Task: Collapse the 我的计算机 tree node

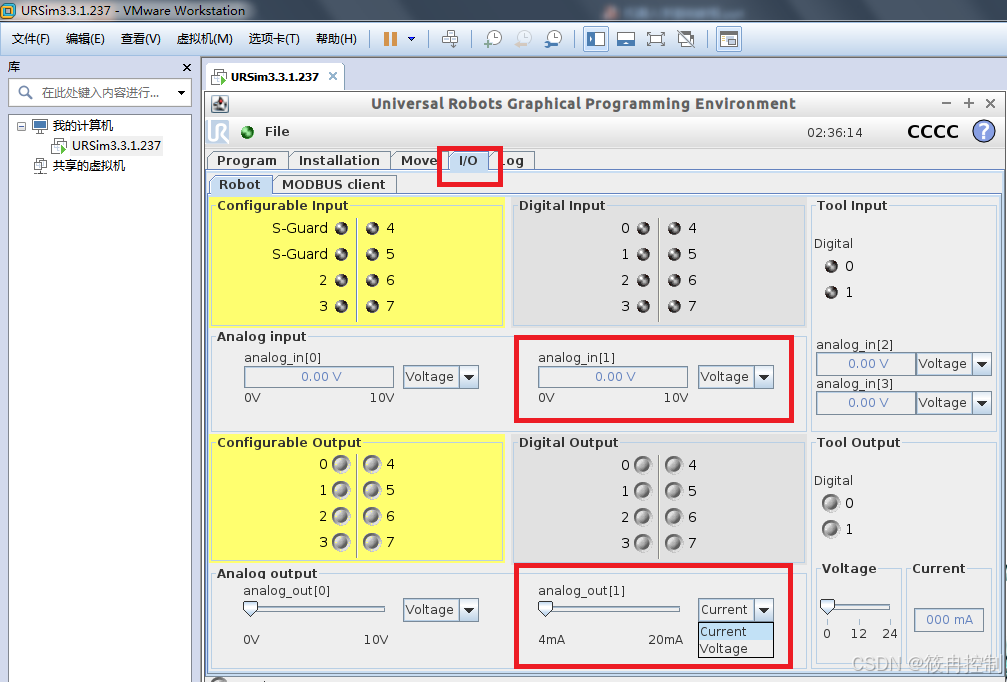Action: click(21, 126)
